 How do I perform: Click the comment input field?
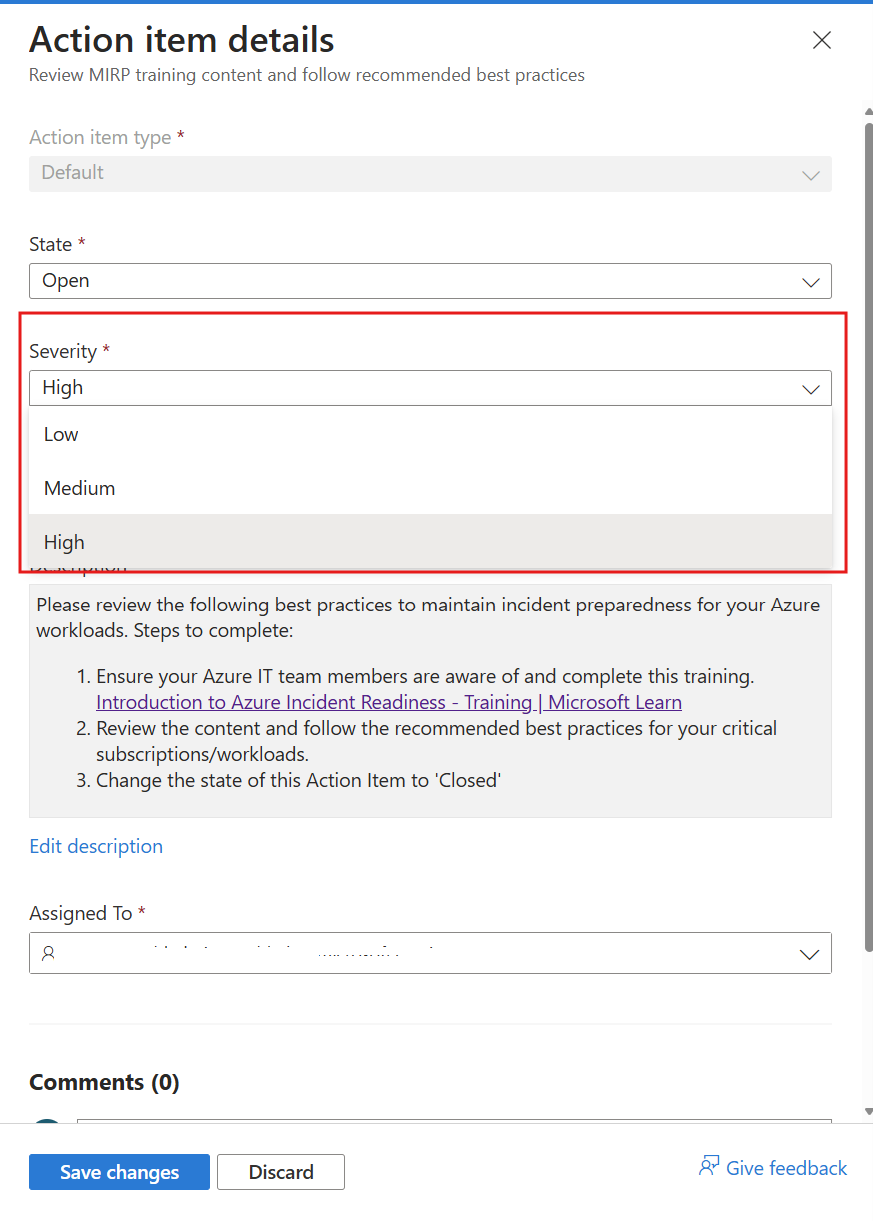coord(454,1121)
